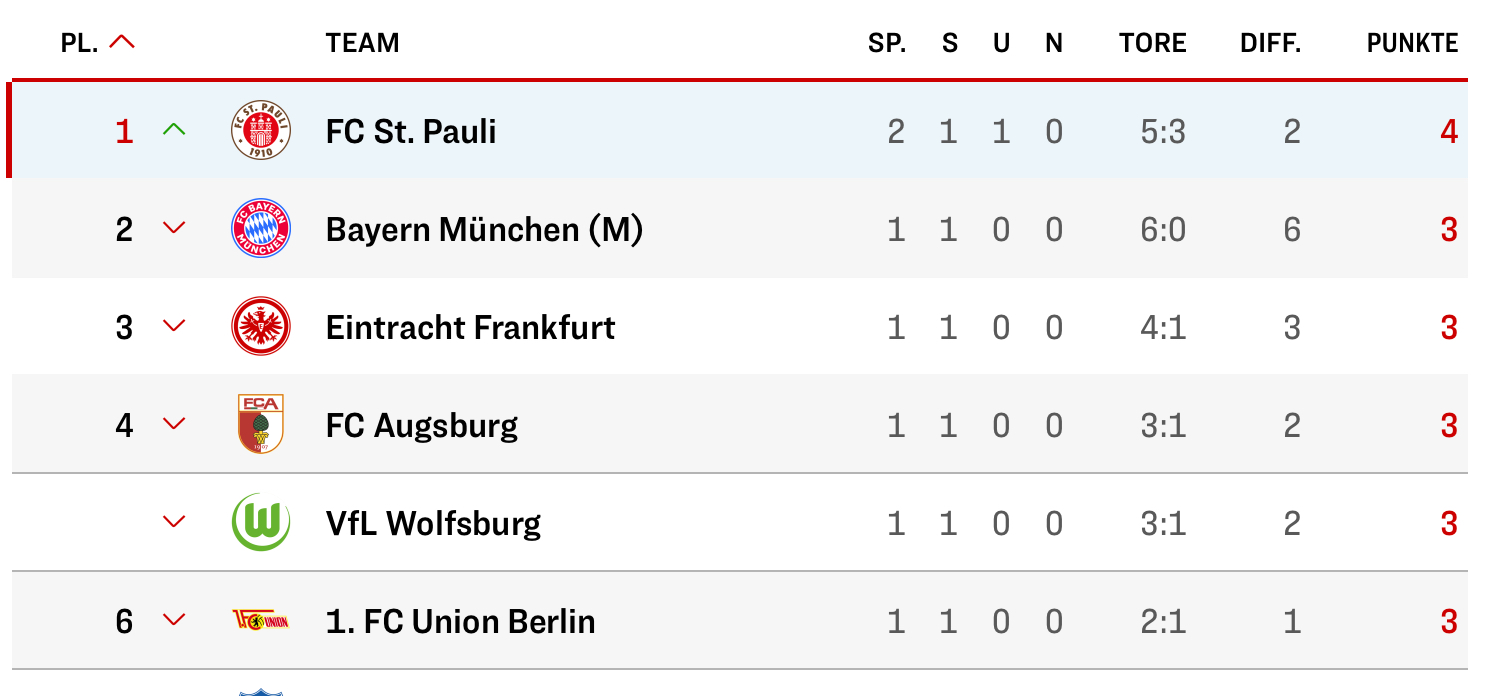Screen dimensions: 1506x696
Task: Click red down-trend arrow beside Bayern München
Action: click(x=175, y=229)
